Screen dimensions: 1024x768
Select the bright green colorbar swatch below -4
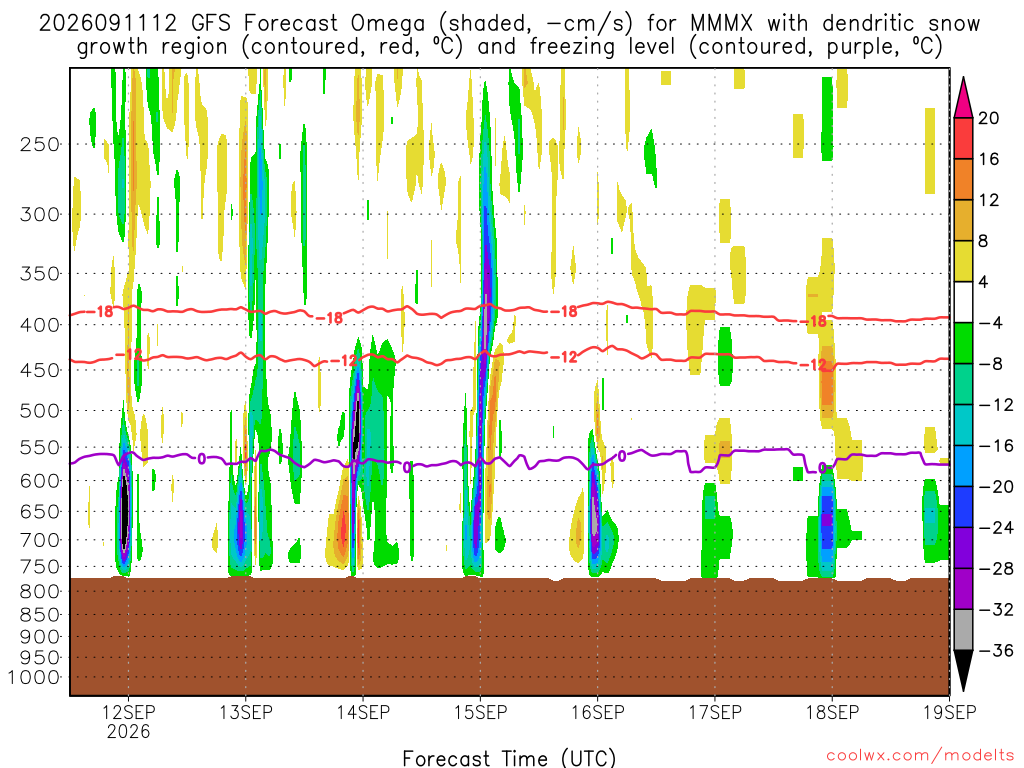(x=963, y=344)
